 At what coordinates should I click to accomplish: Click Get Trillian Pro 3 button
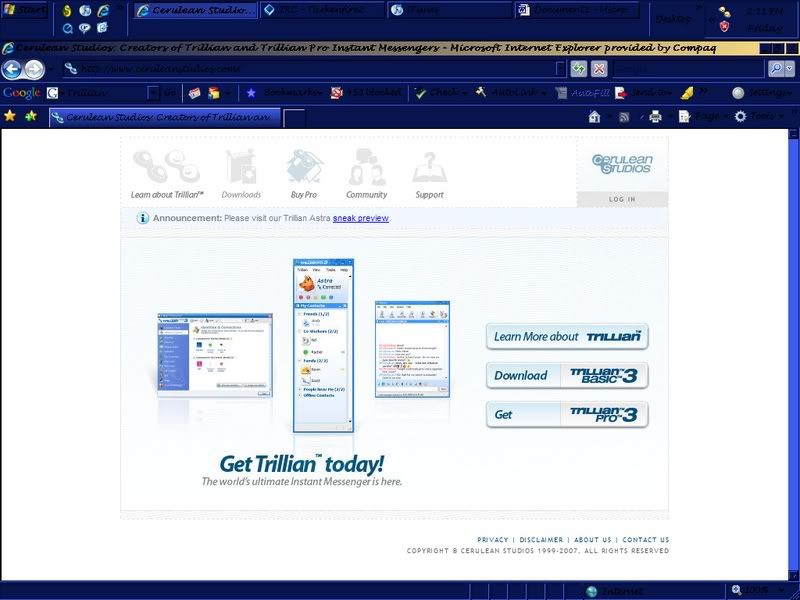(x=567, y=414)
